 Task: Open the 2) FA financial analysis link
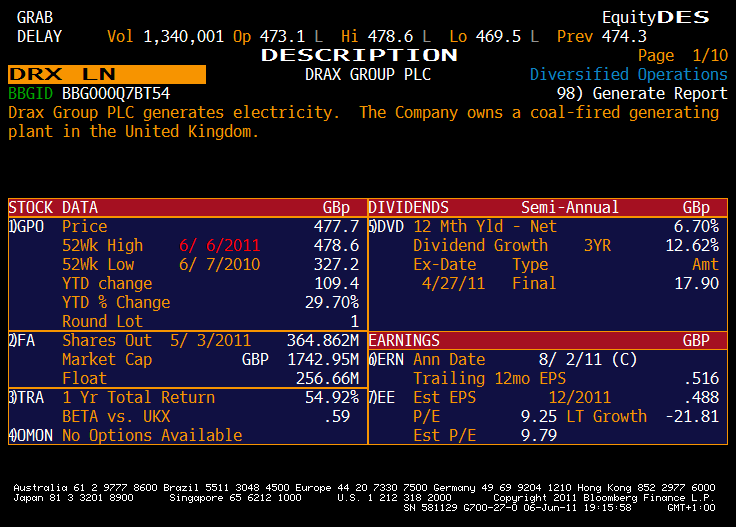pyautogui.click(x=22, y=341)
